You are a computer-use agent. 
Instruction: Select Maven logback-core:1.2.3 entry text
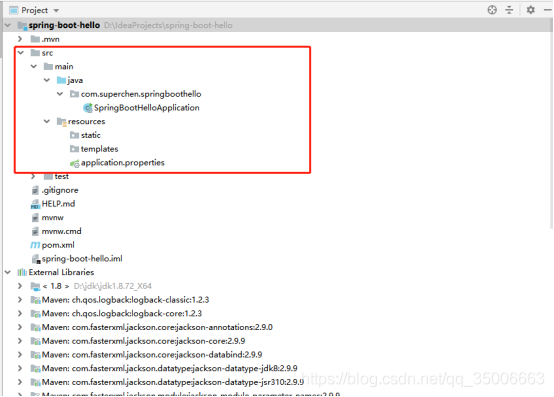click(122, 313)
